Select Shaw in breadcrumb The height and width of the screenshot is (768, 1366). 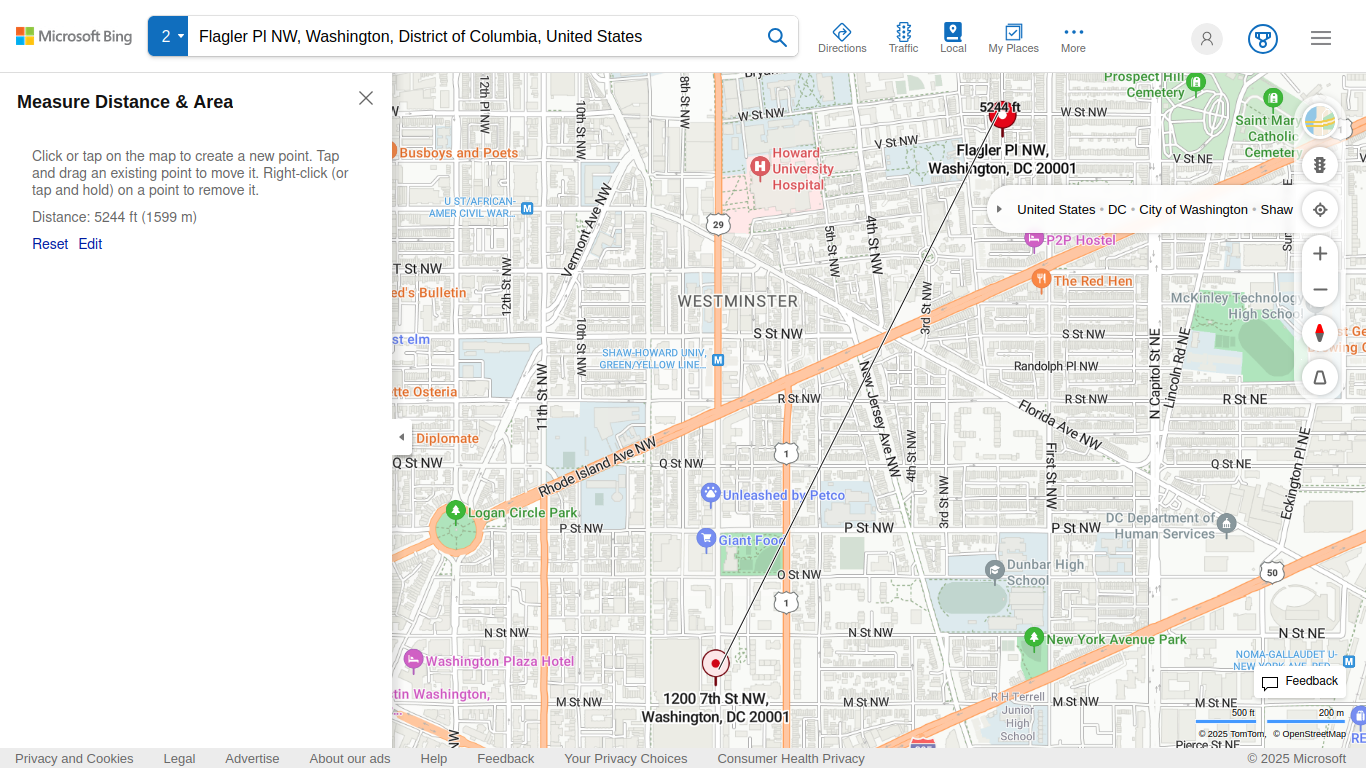(x=1277, y=210)
